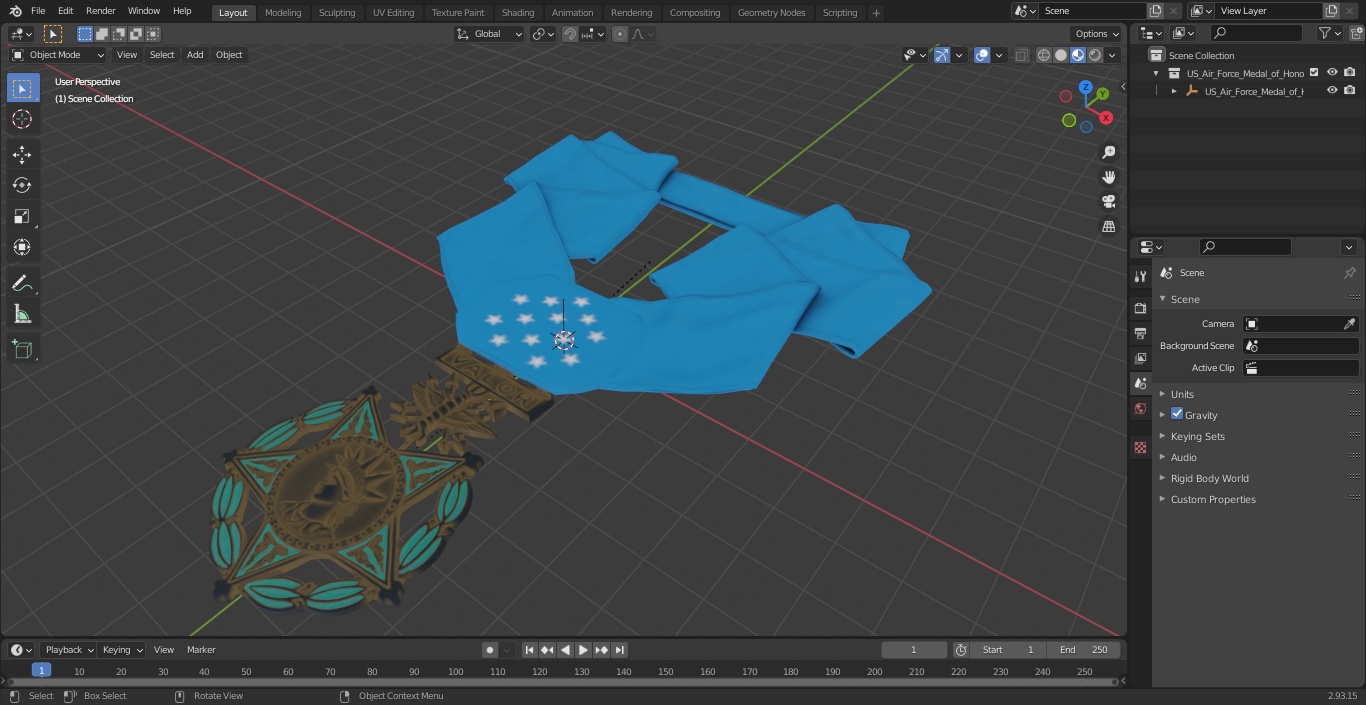
Task: Activate the Move tool
Action: (x=22, y=154)
